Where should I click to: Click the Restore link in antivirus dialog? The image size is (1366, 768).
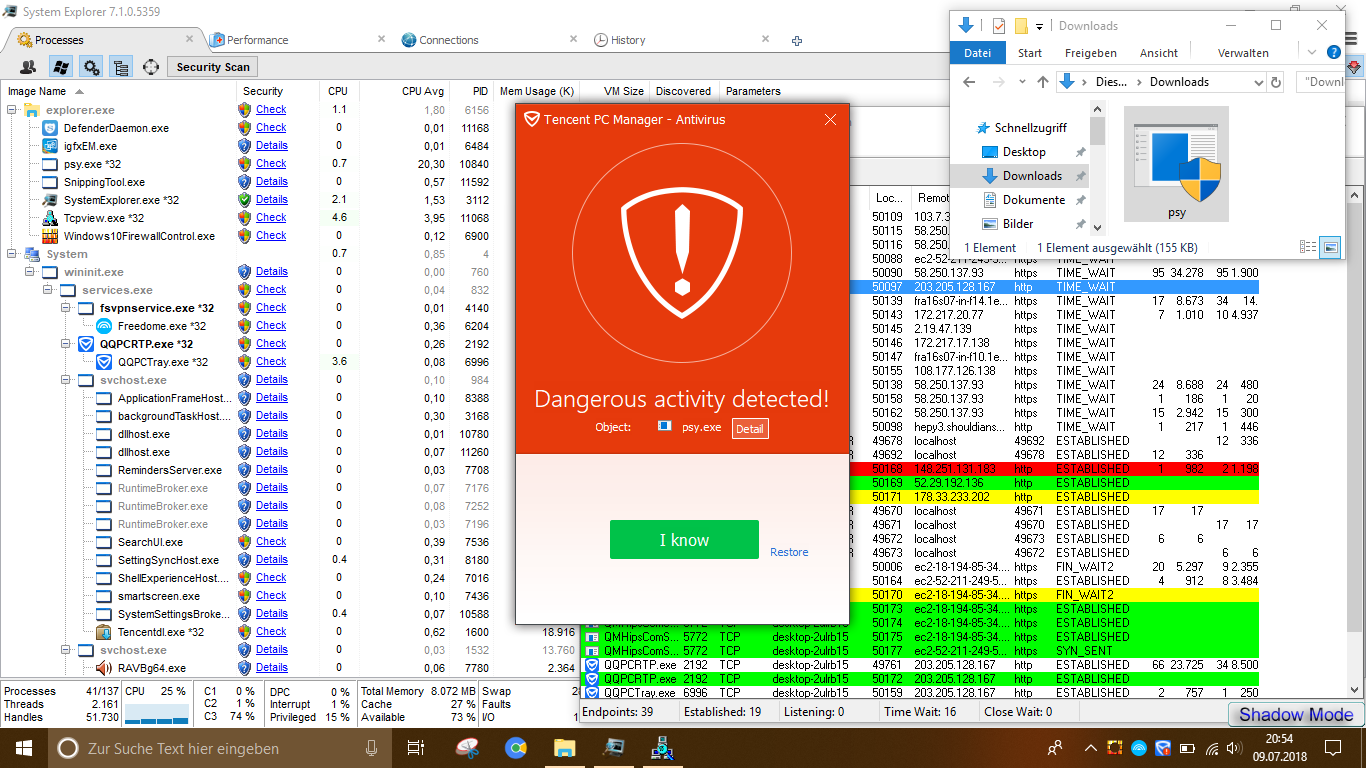pyautogui.click(x=789, y=552)
